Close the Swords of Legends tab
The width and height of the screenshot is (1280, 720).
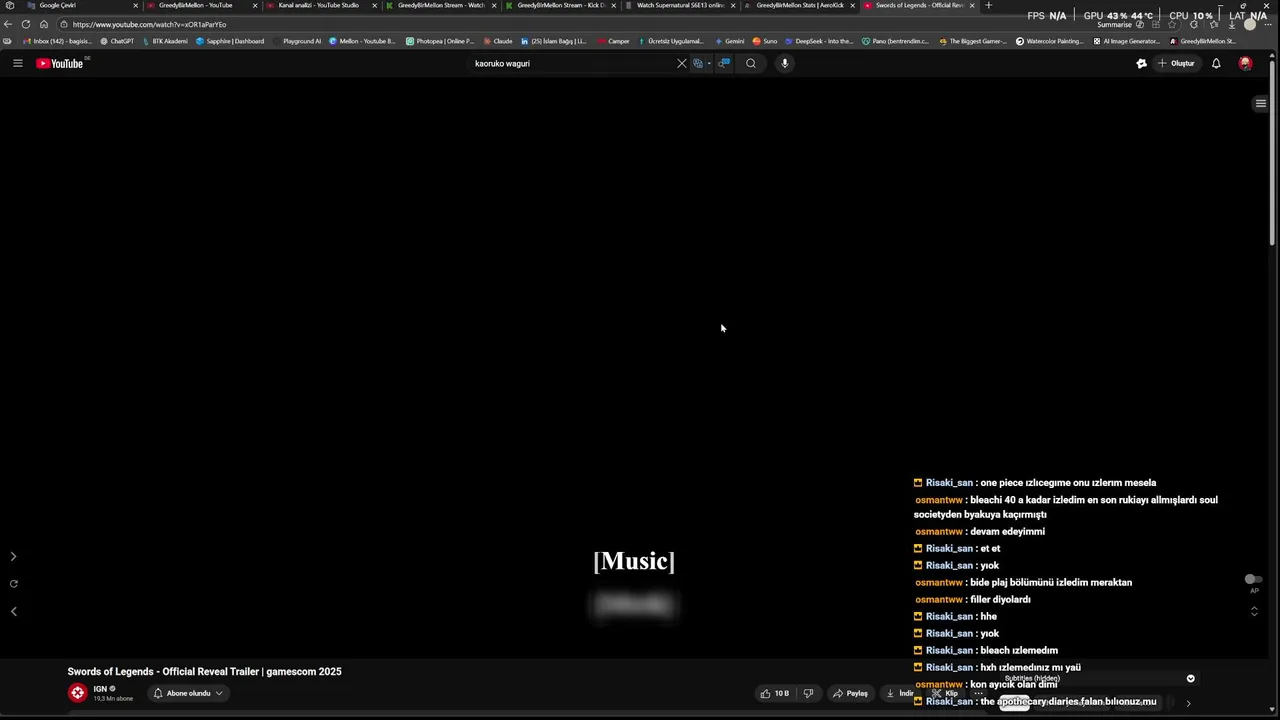tap(972, 5)
